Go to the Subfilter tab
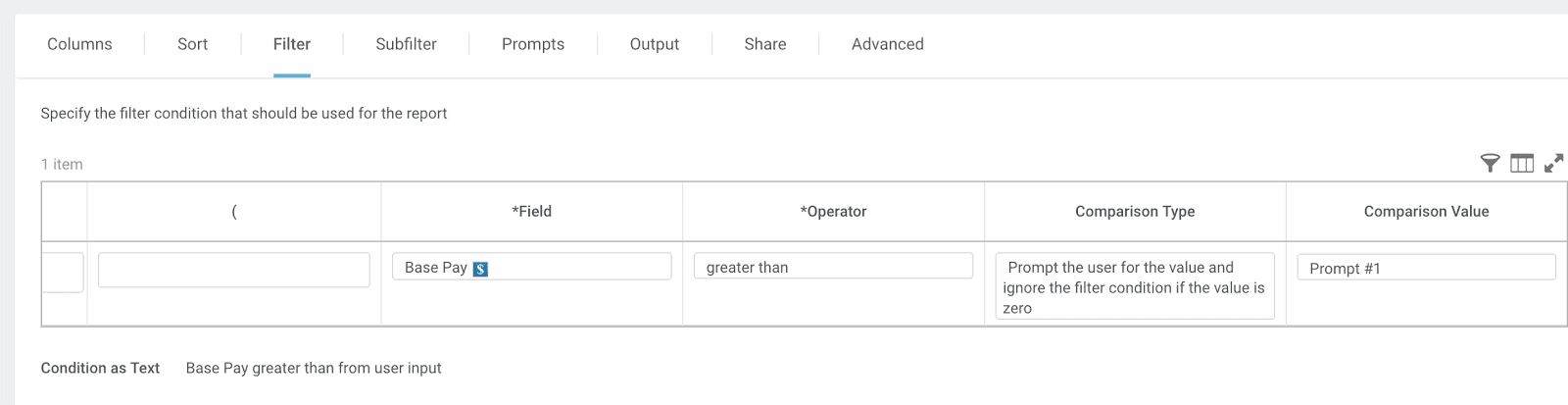This screenshot has width=1568, height=405. (406, 44)
